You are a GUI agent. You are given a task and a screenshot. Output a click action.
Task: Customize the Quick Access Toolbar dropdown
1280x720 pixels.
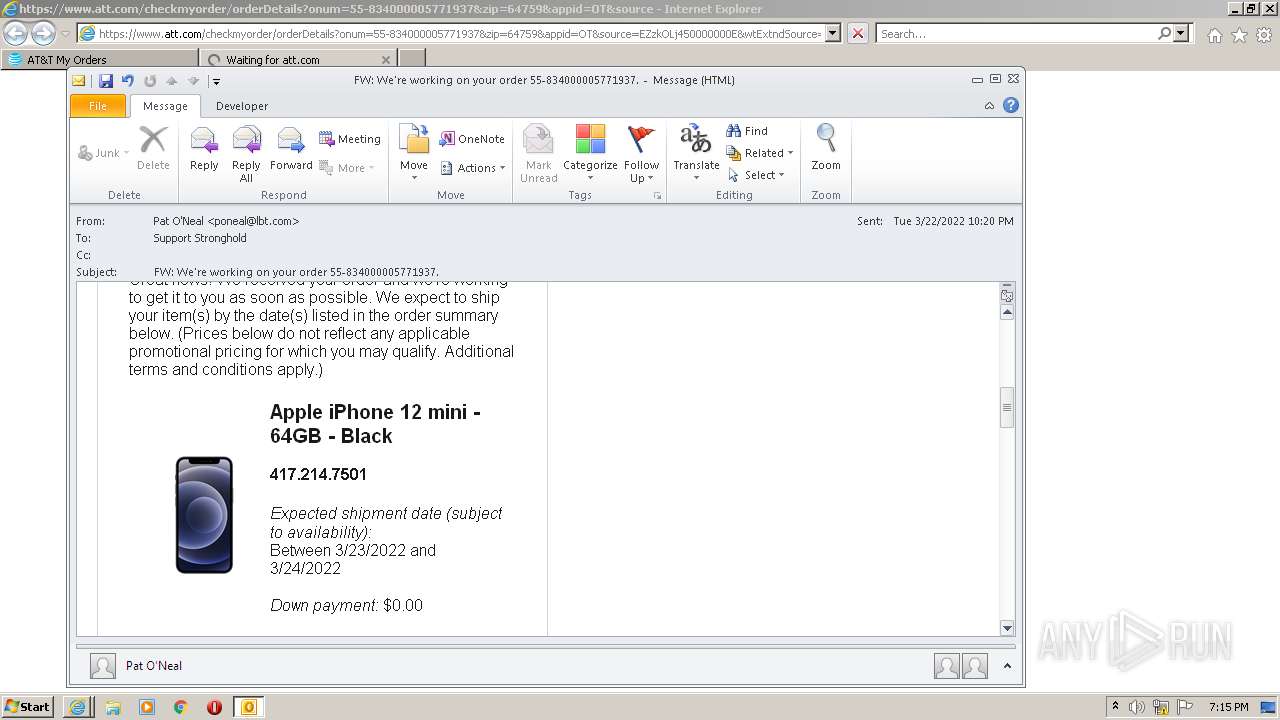(216, 82)
